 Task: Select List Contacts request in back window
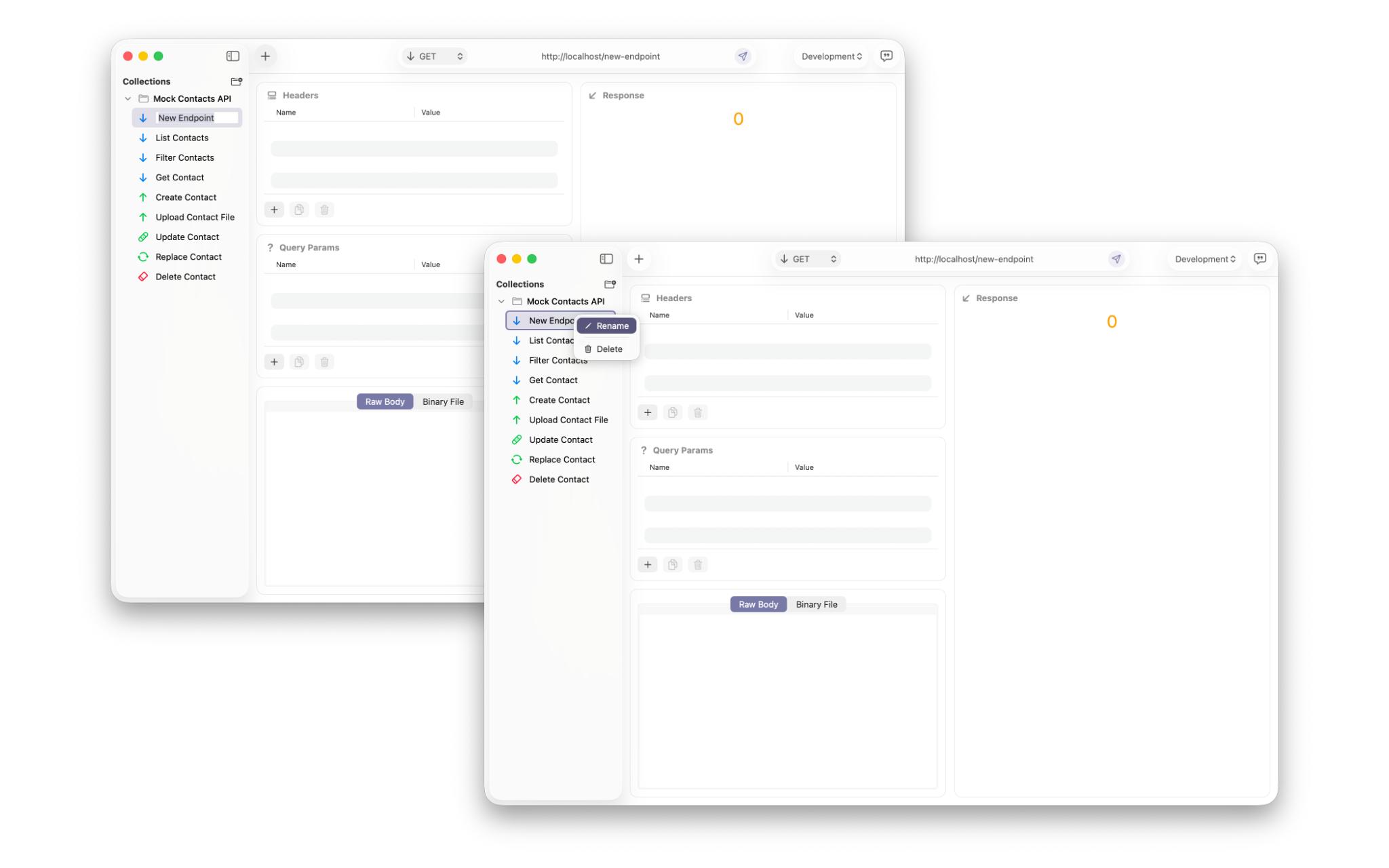187,138
